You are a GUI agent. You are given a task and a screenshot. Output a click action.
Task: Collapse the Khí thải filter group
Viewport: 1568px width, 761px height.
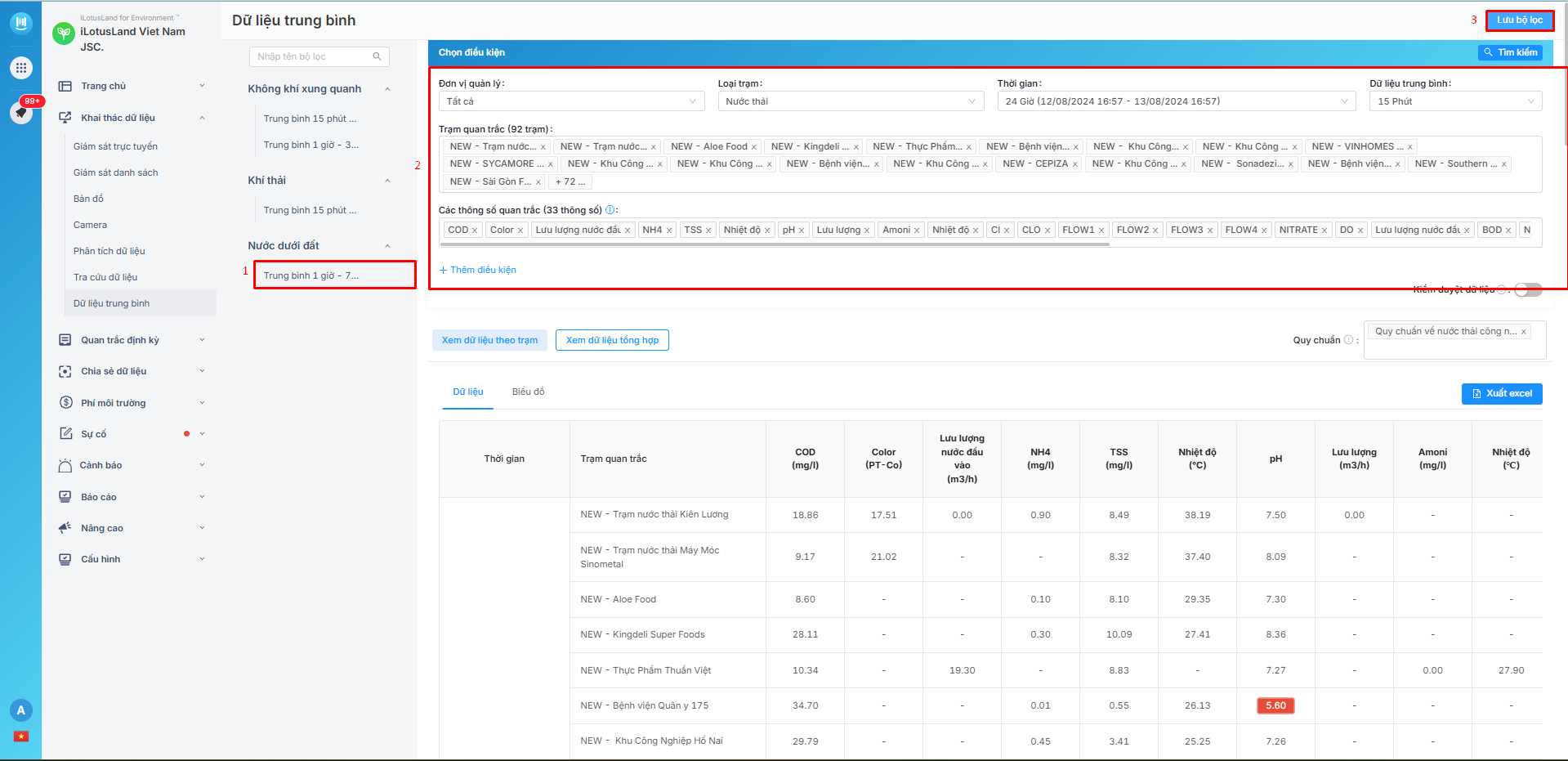click(x=387, y=181)
